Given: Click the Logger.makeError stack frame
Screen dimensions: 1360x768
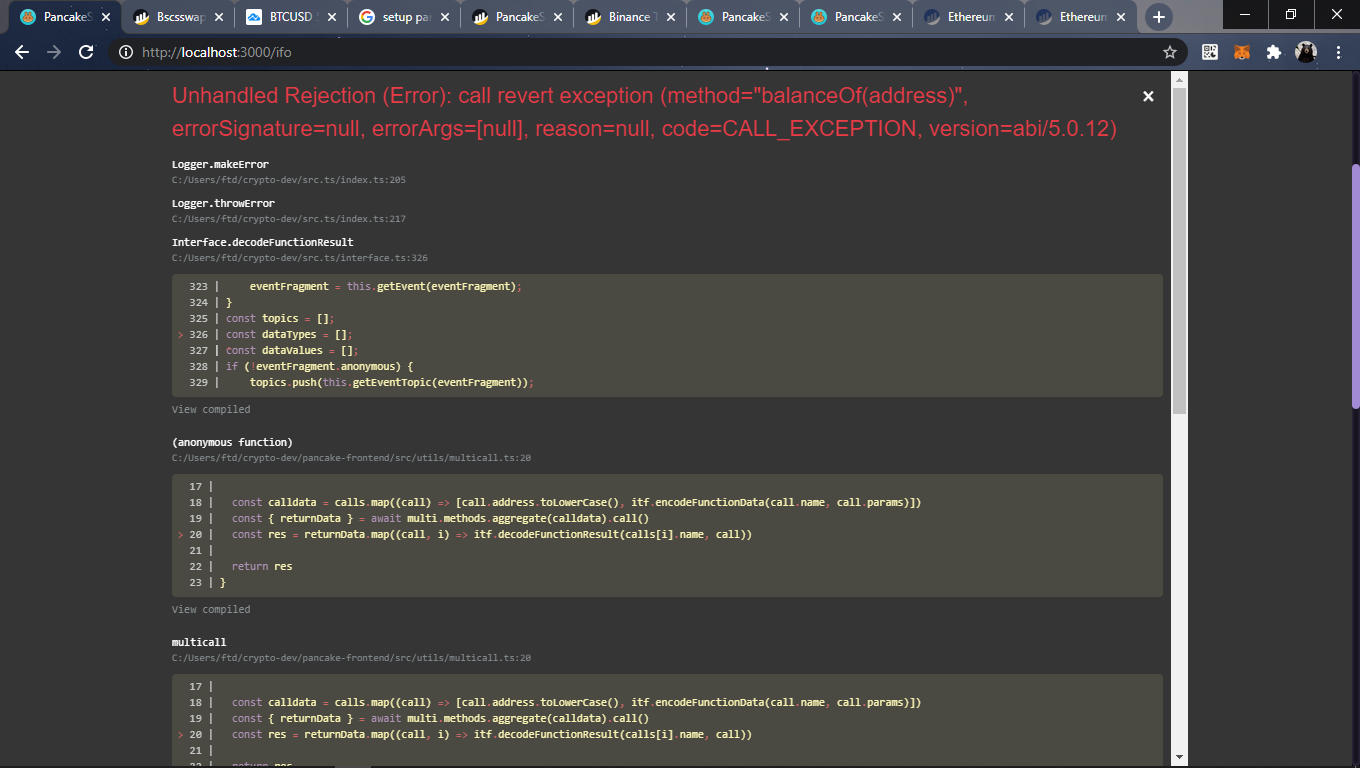Looking at the screenshot, I should tap(220, 164).
